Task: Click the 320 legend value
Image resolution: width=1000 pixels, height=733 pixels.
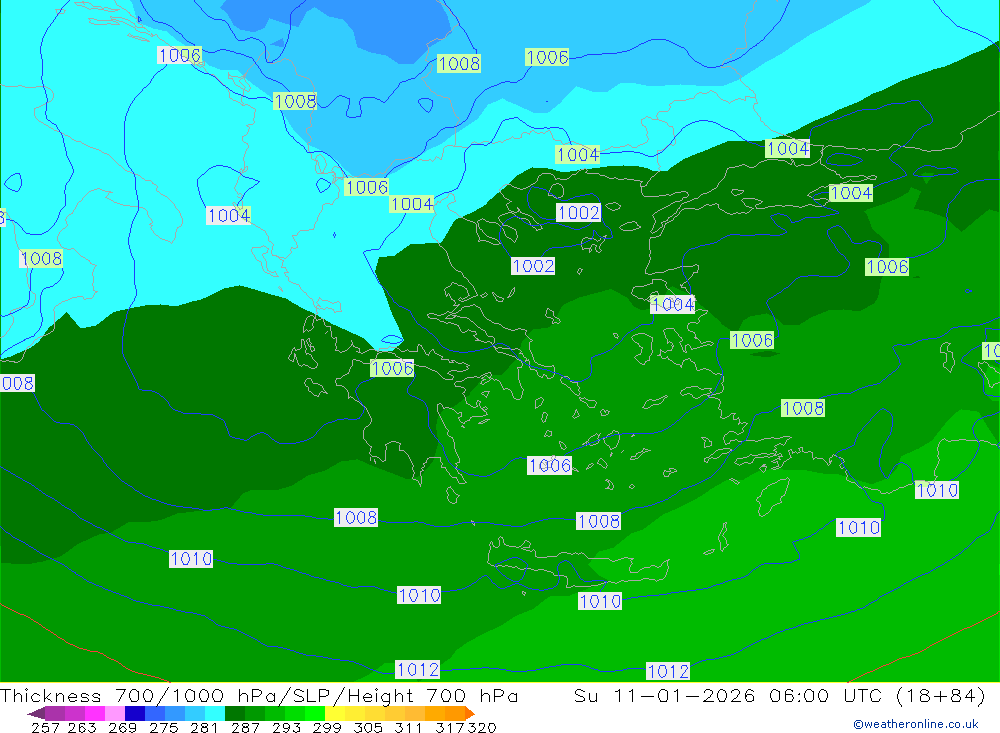Action: 482,727
